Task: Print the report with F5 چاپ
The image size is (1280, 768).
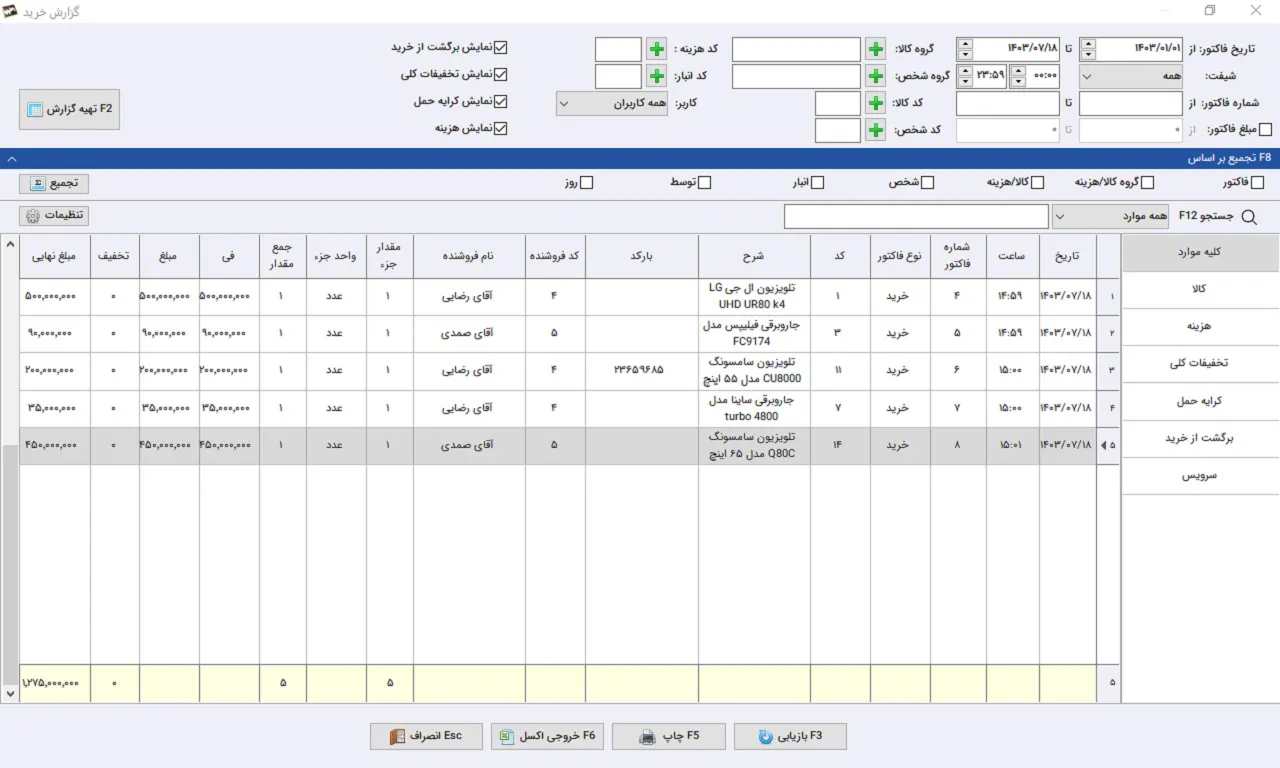Action: (669, 736)
